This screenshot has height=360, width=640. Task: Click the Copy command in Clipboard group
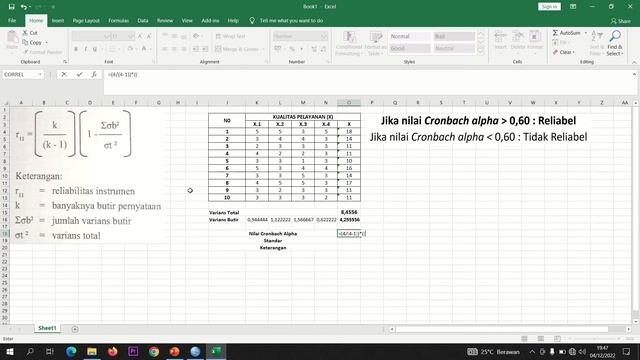[x=32, y=42]
